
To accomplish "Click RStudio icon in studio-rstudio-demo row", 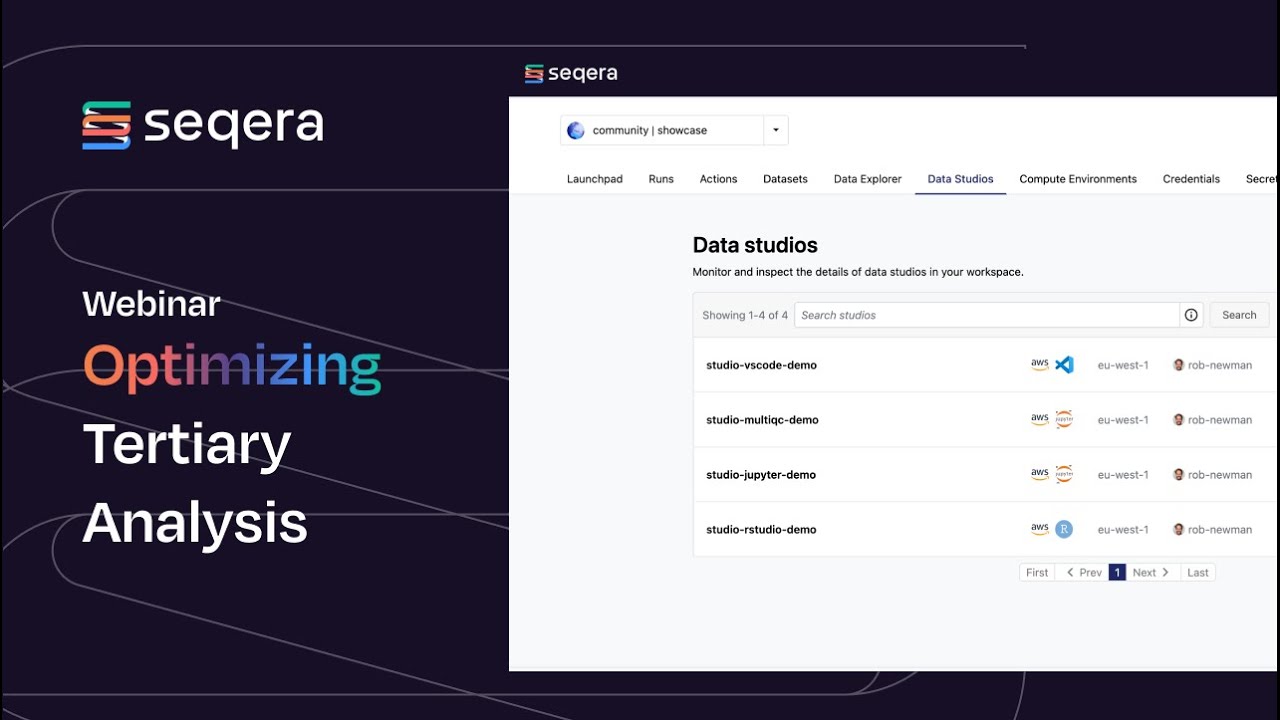I will 1064,530.
